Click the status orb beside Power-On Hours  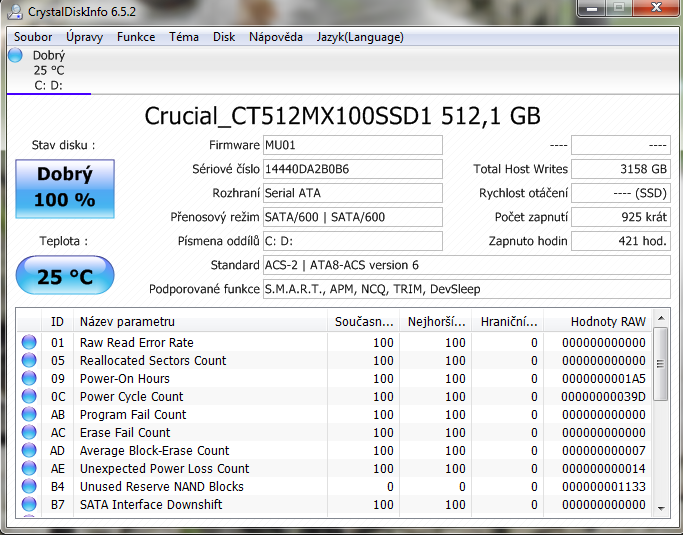click(x=29, y=379)
